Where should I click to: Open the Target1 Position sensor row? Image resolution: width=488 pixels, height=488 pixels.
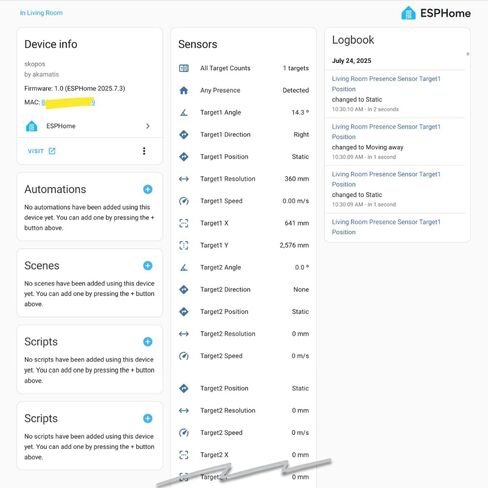click(244, 157)
